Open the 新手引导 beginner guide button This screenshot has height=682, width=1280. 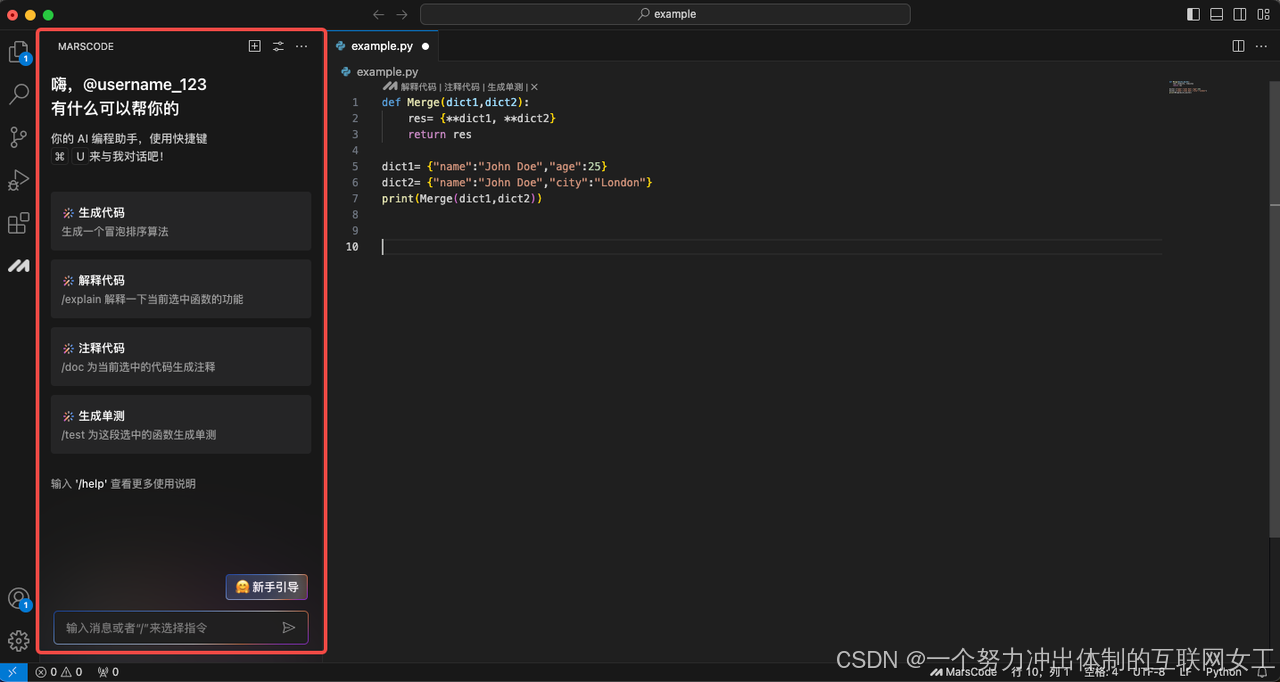coord(266,587)
